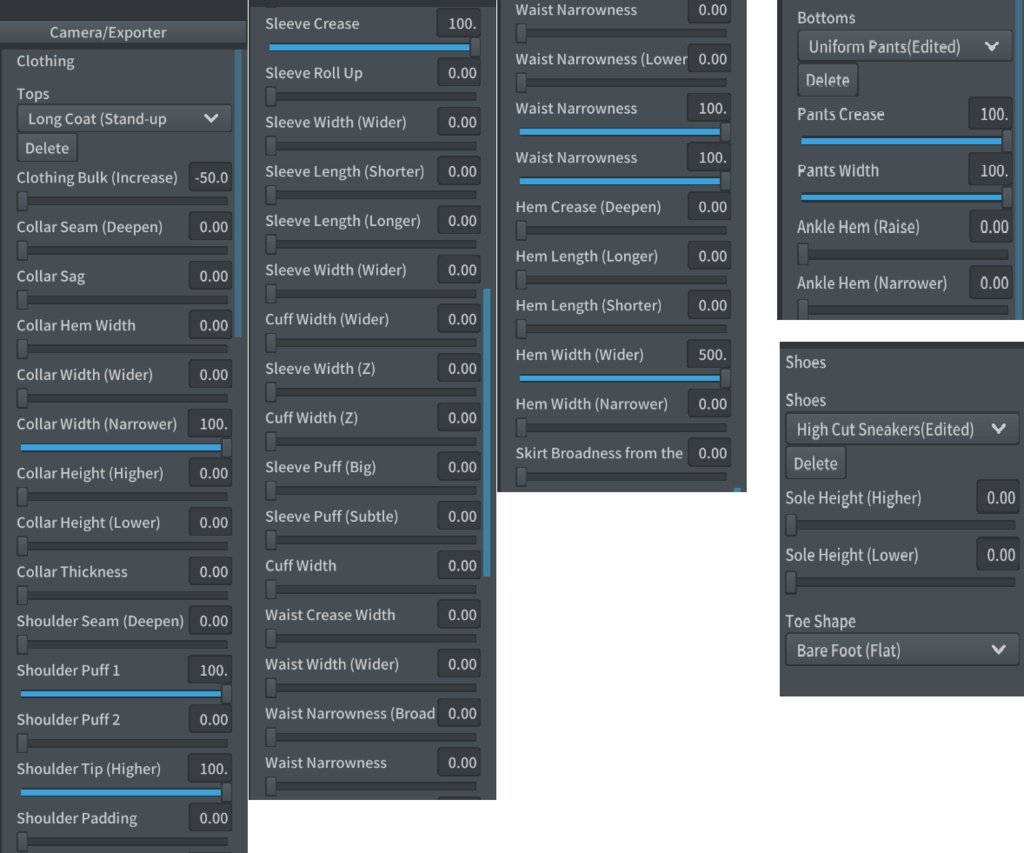1024x853 pixels.
Task: Click the Sole Height (Higher) slider
Action: [901, 524]
